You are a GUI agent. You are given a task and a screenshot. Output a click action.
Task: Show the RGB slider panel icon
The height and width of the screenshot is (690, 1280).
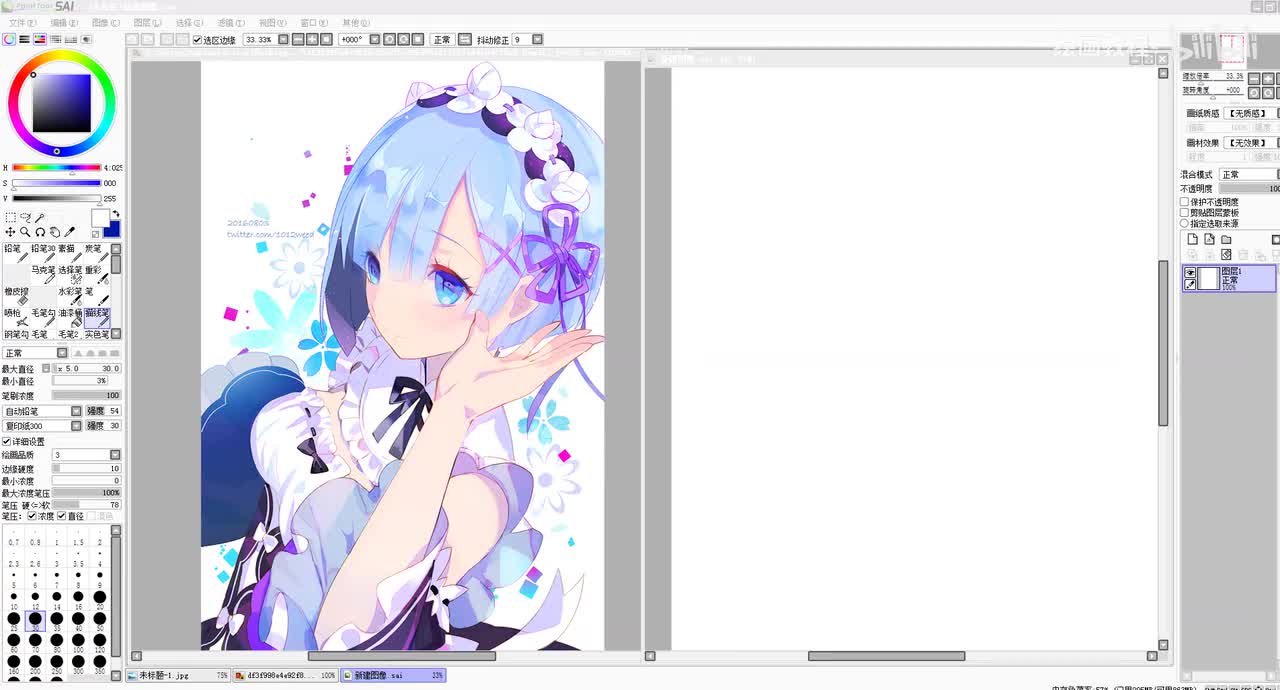coord(24,39)
